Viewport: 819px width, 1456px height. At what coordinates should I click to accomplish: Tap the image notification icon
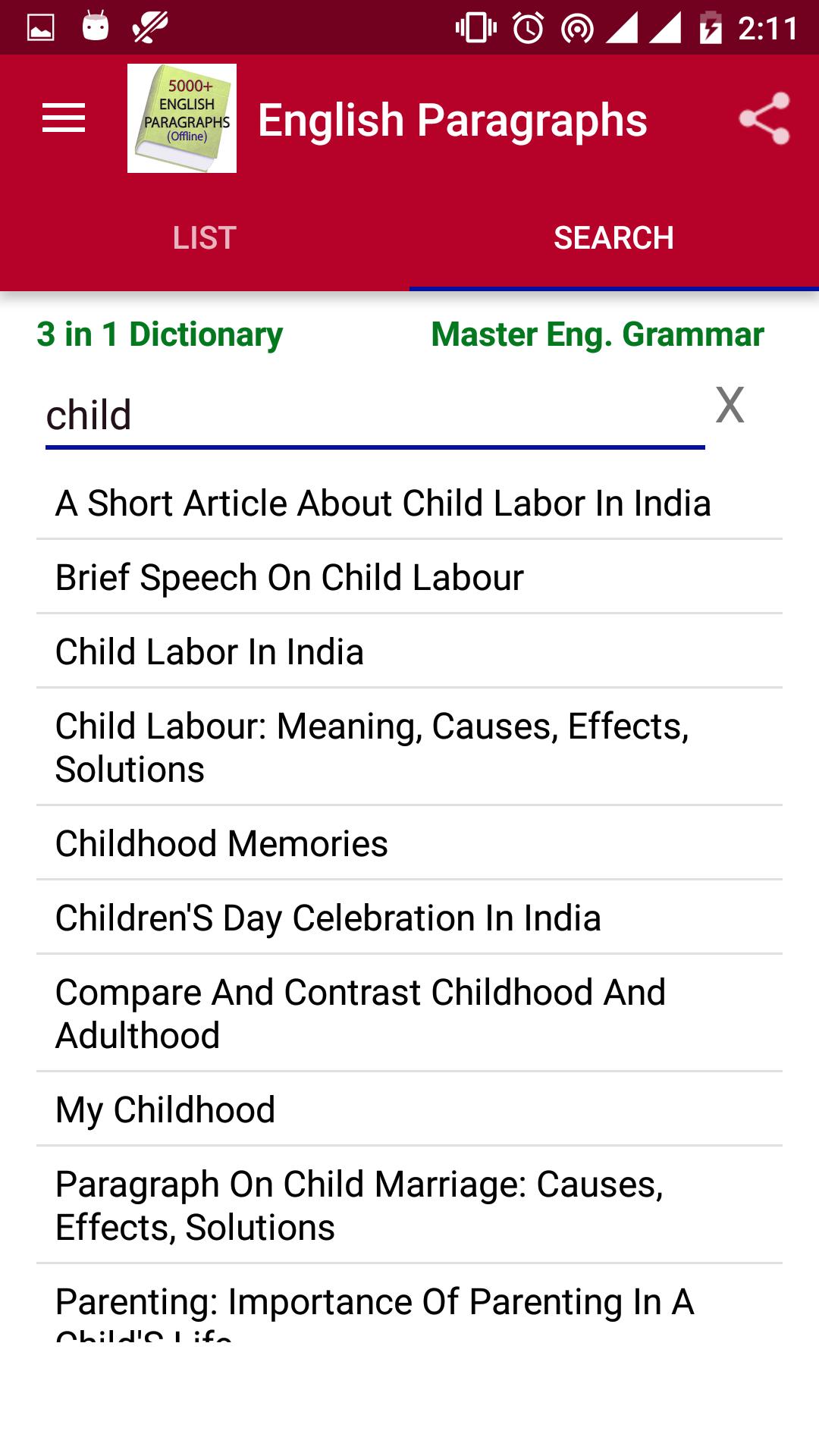[41, 28]
